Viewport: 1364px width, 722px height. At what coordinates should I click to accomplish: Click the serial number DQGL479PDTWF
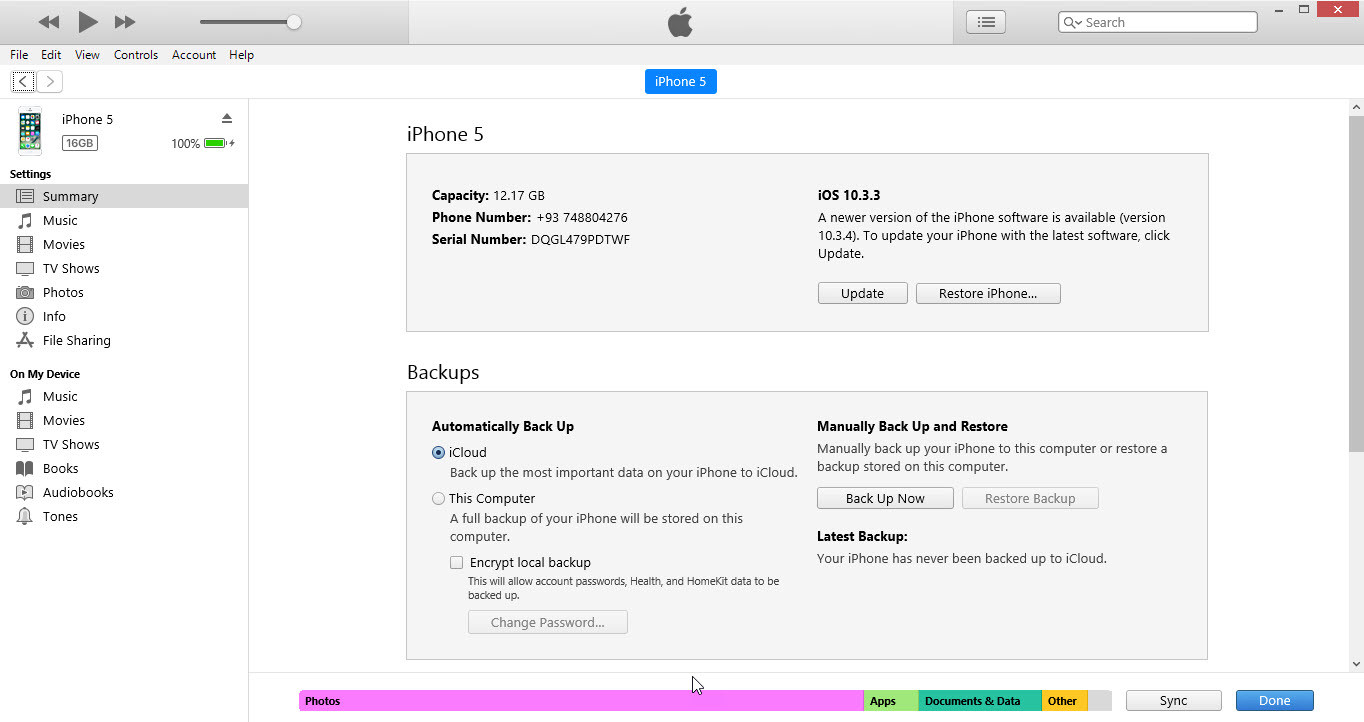tap(580, 239)
